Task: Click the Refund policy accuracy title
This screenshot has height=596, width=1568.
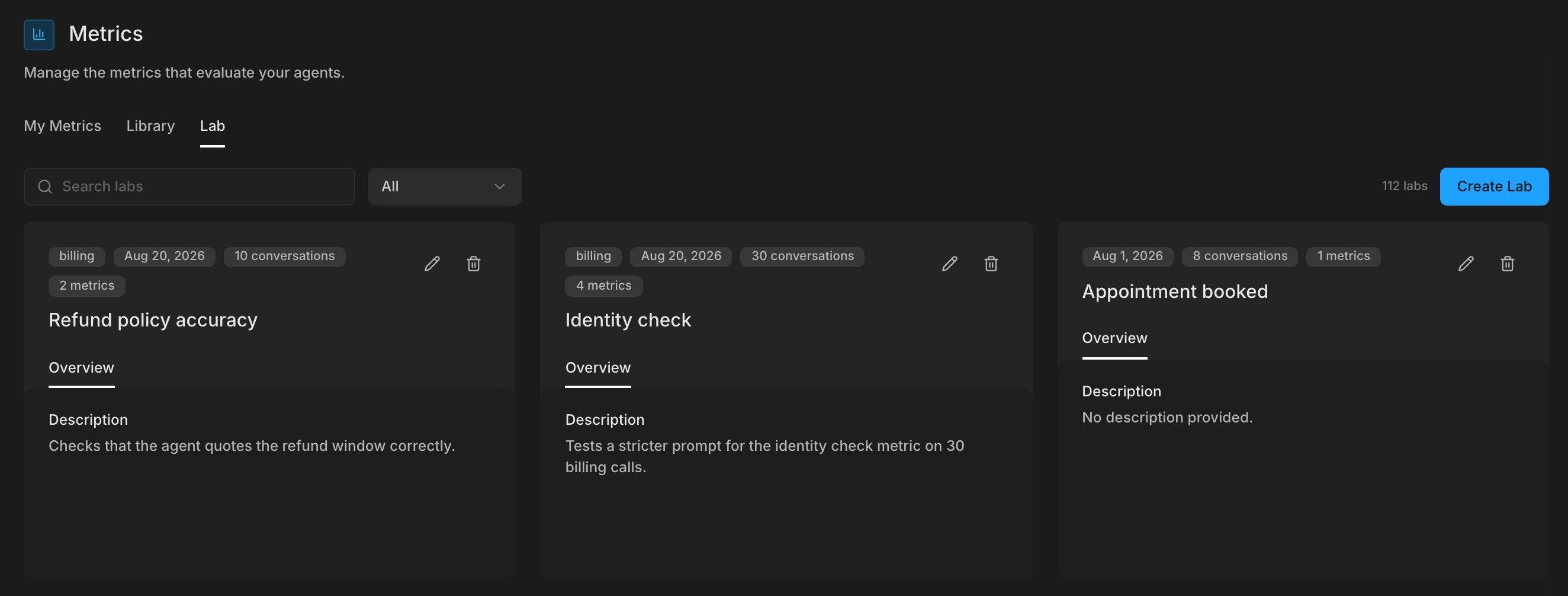Action: pyautogui.click(x=153, y=321)
